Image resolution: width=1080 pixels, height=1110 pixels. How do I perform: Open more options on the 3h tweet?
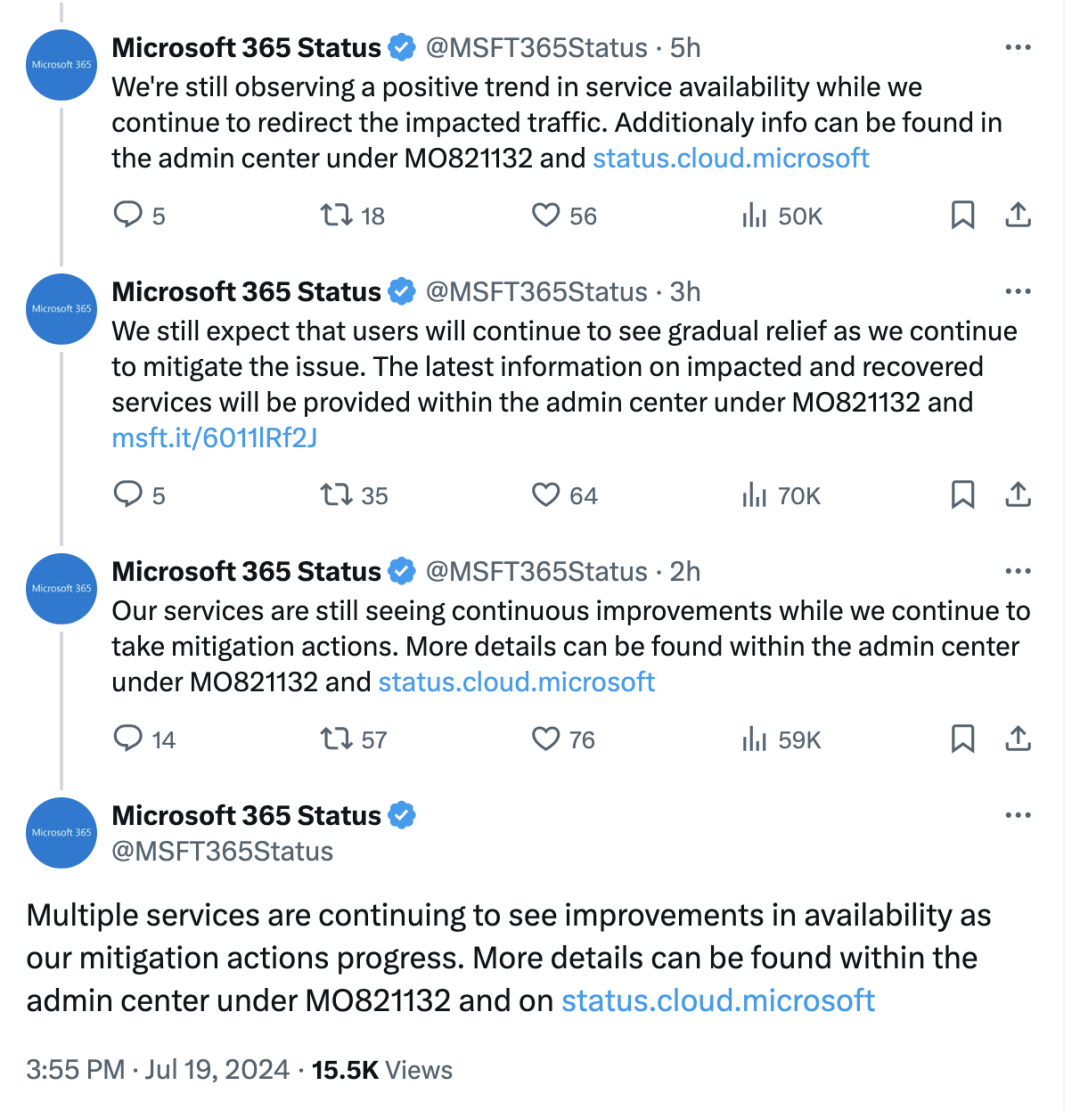pos(1018,291)
